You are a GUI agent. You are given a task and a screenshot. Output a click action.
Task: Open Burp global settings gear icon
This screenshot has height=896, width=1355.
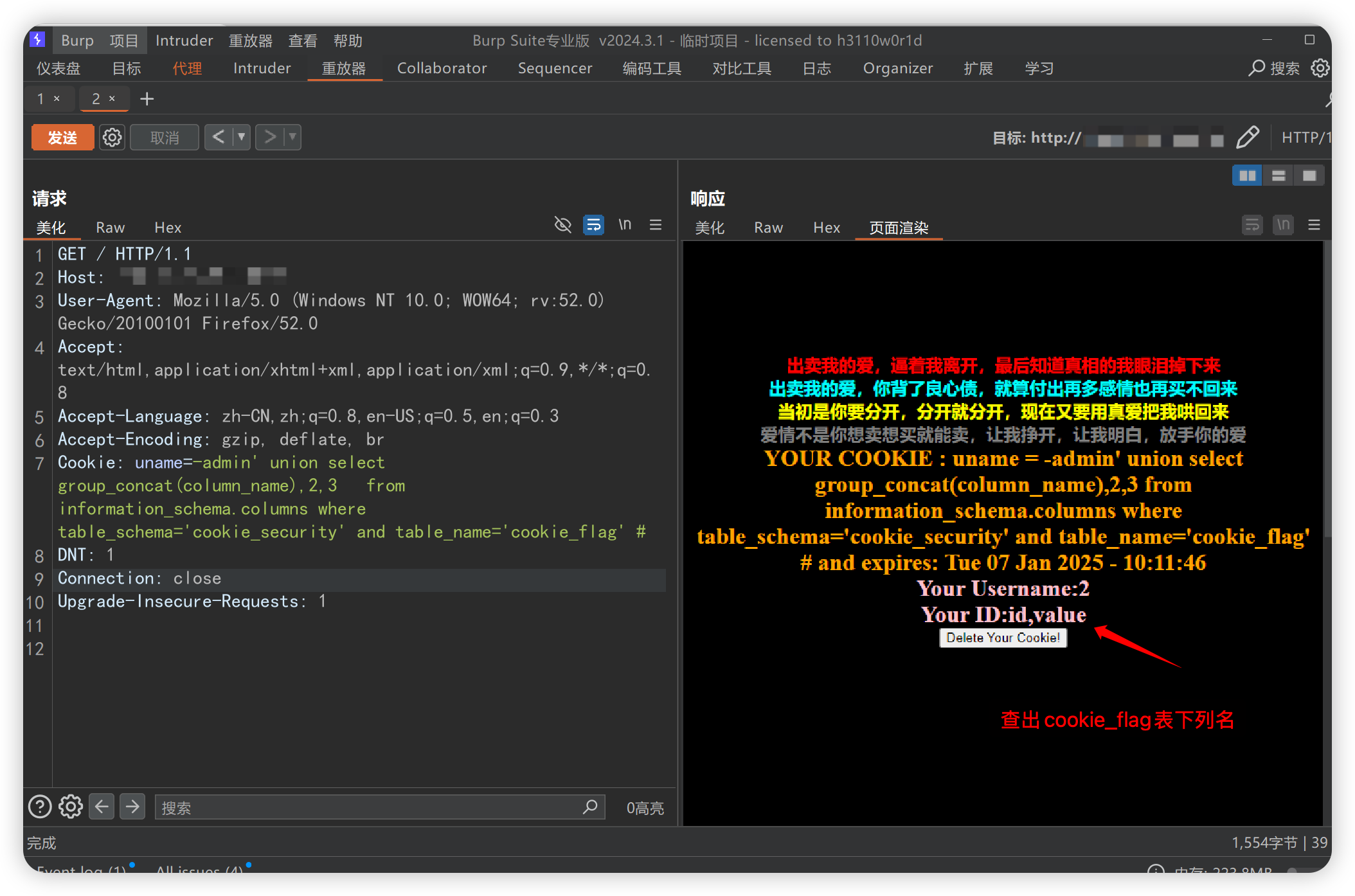click(1320, 68)
